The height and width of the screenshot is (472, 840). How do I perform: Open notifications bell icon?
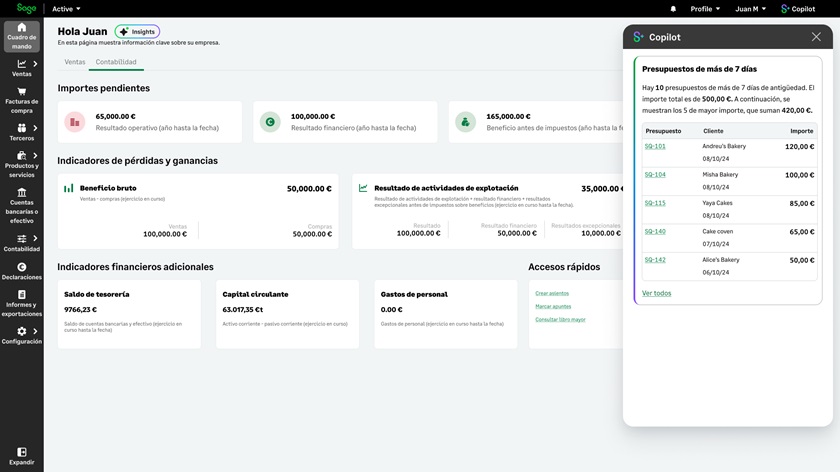pyautogui.click(x=673, y=9)
